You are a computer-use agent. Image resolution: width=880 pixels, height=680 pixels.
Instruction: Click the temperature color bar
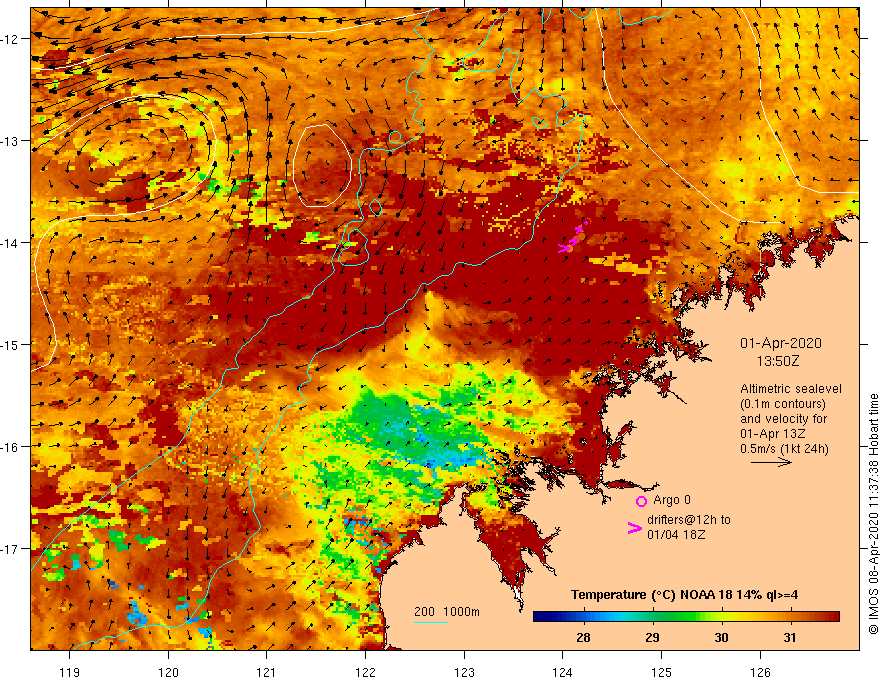click(686, 617)
